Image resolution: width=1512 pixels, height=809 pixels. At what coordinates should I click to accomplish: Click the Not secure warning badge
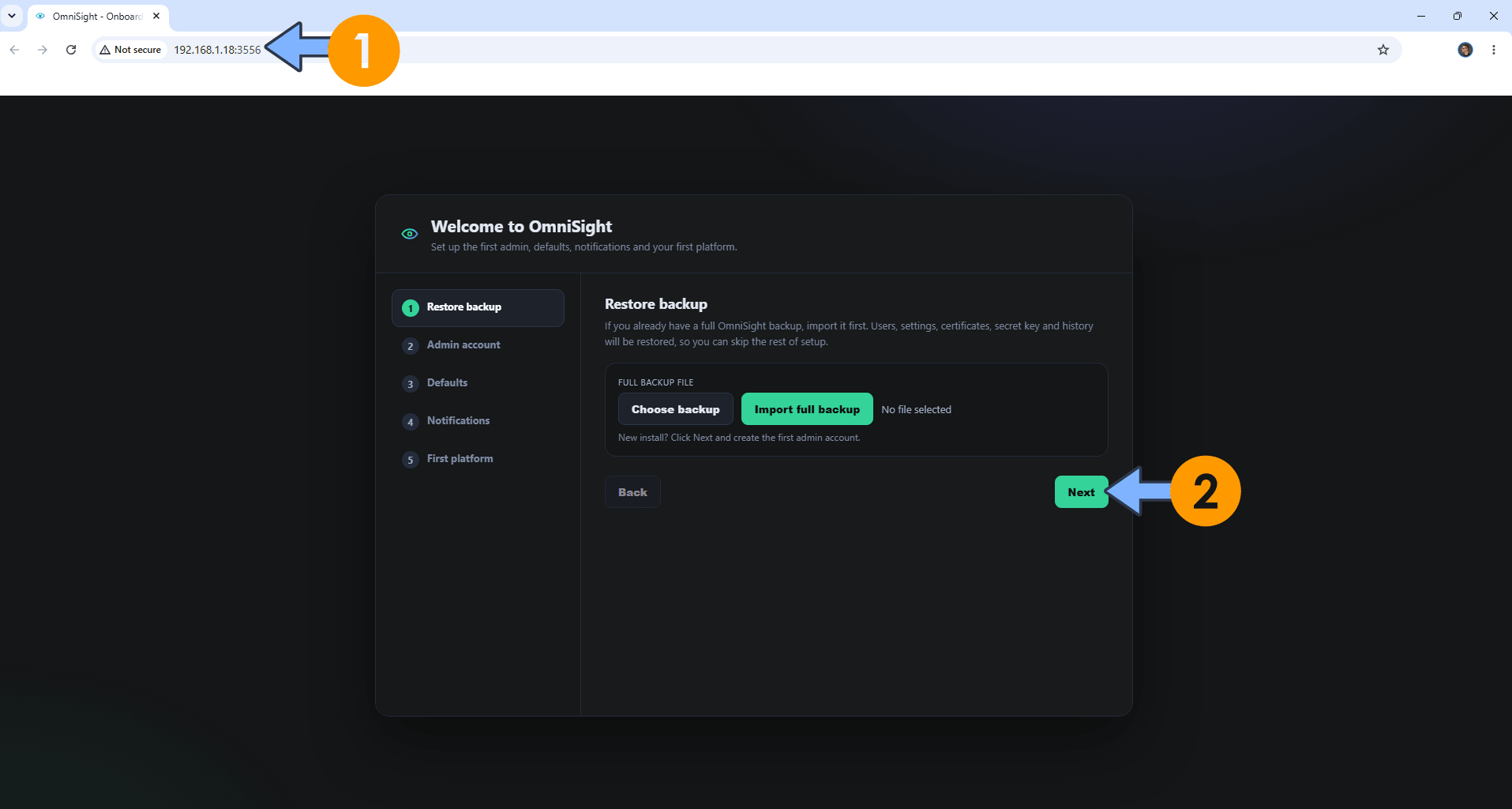click(x=130, y=50)
